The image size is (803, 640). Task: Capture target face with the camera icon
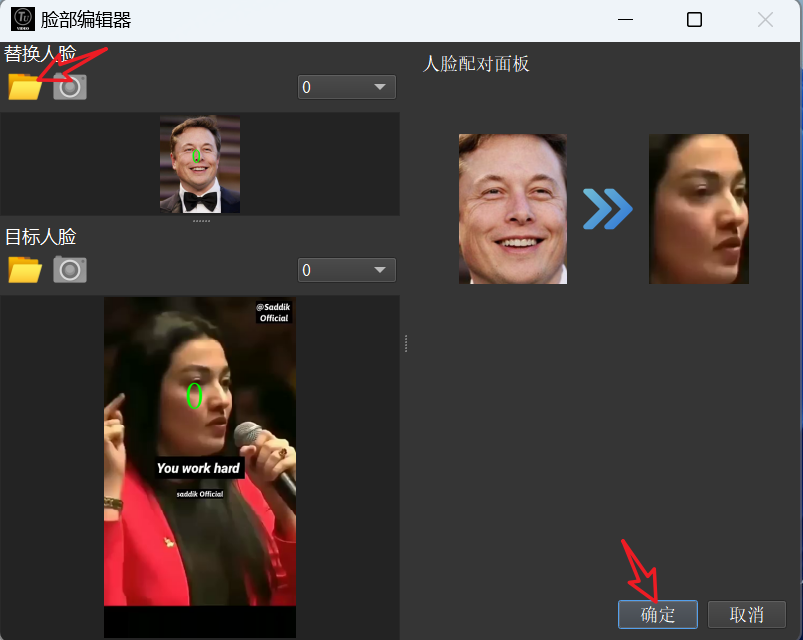[68, 270]
